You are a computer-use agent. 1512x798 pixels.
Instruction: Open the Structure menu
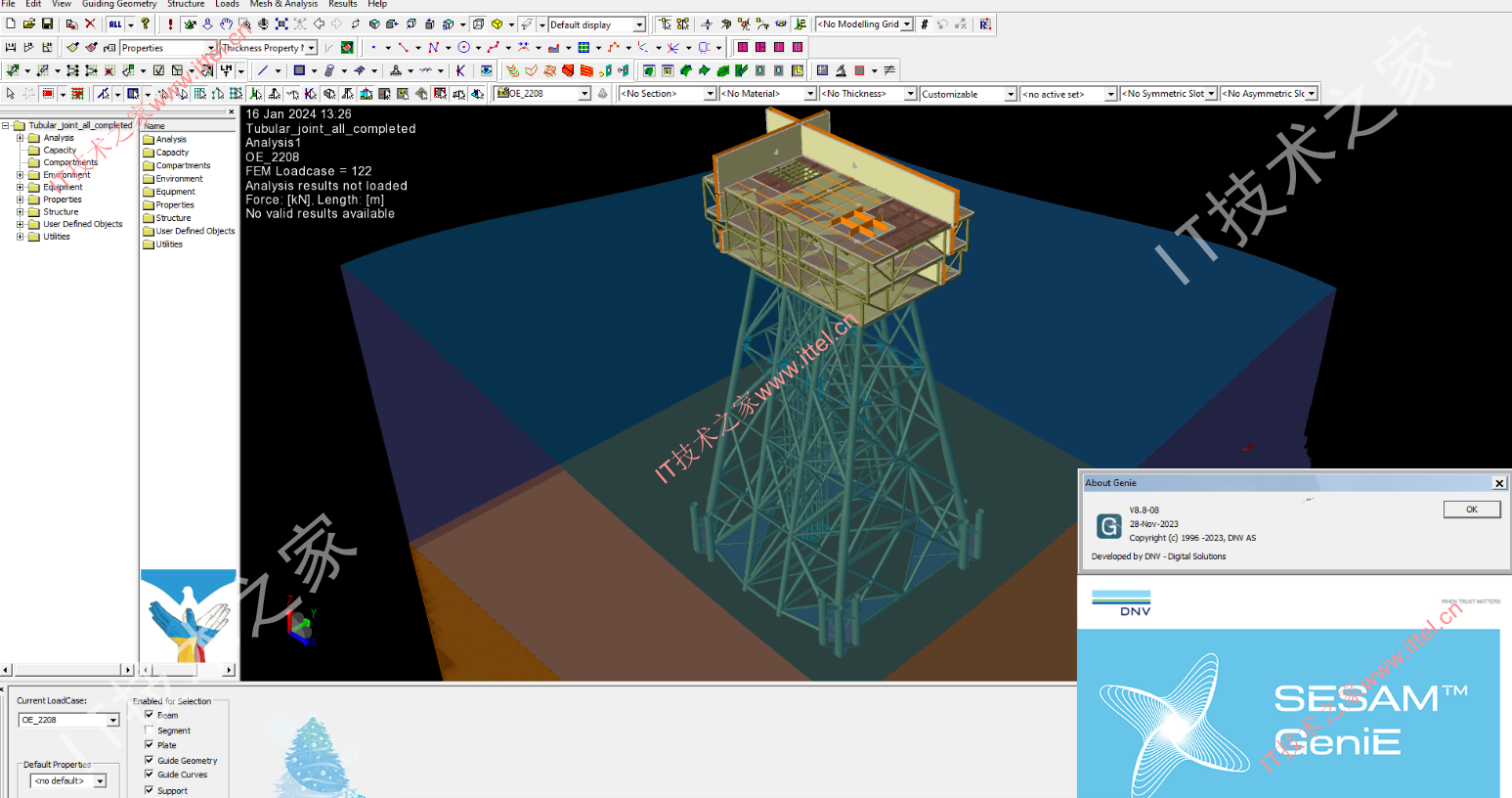tap(186, 4)
